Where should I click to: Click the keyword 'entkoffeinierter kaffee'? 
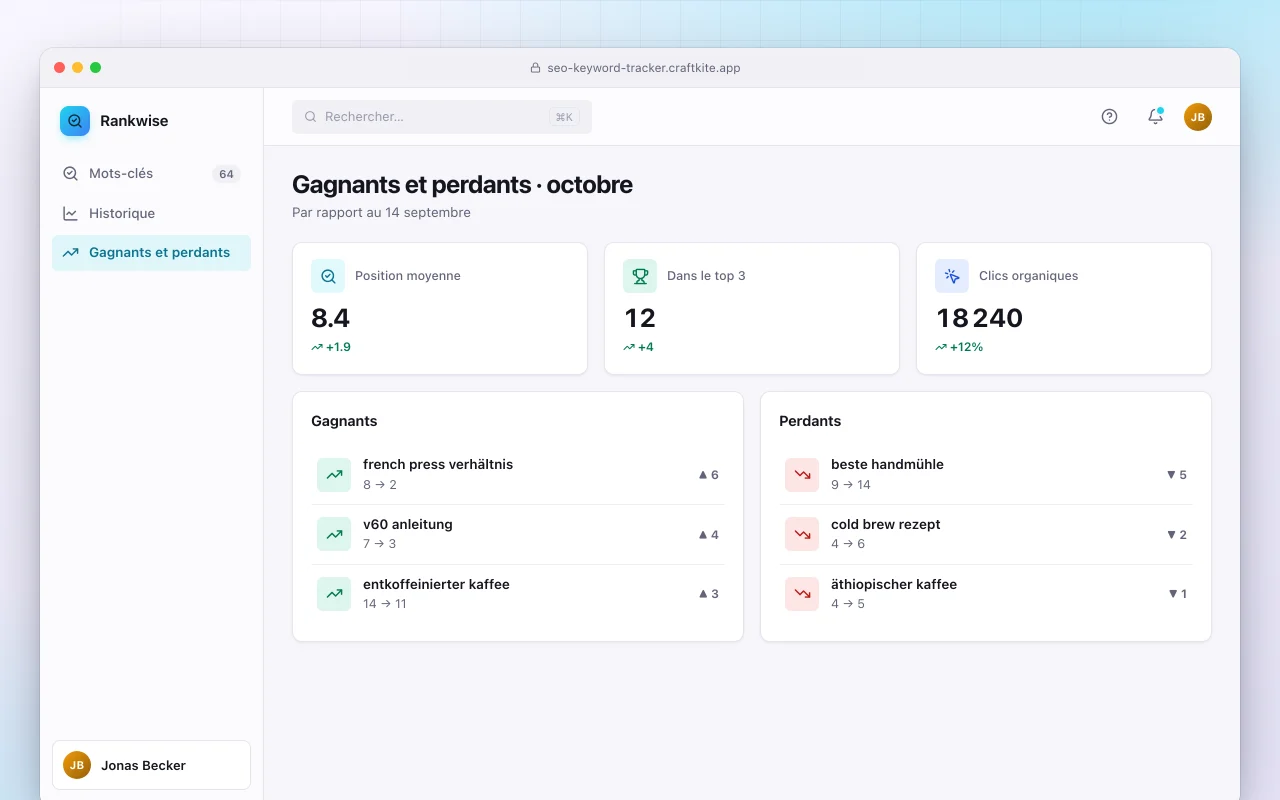(x=436, y=584)
